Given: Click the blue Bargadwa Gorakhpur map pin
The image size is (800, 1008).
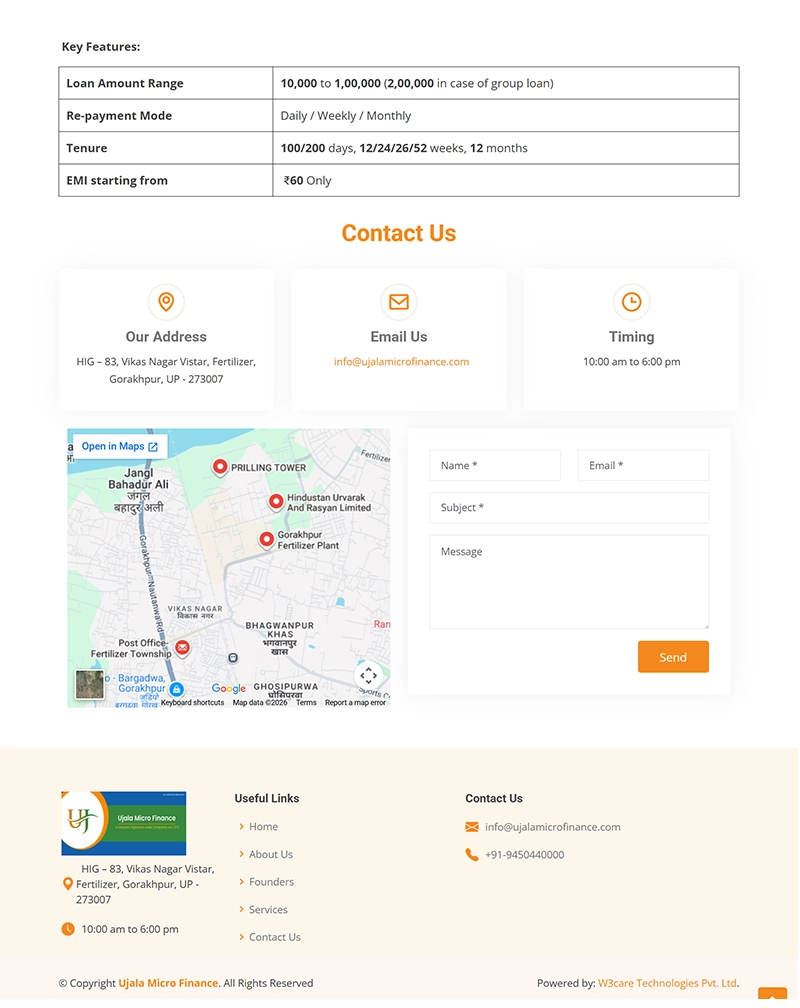Looking at the screenshot, I should point(177,689).
